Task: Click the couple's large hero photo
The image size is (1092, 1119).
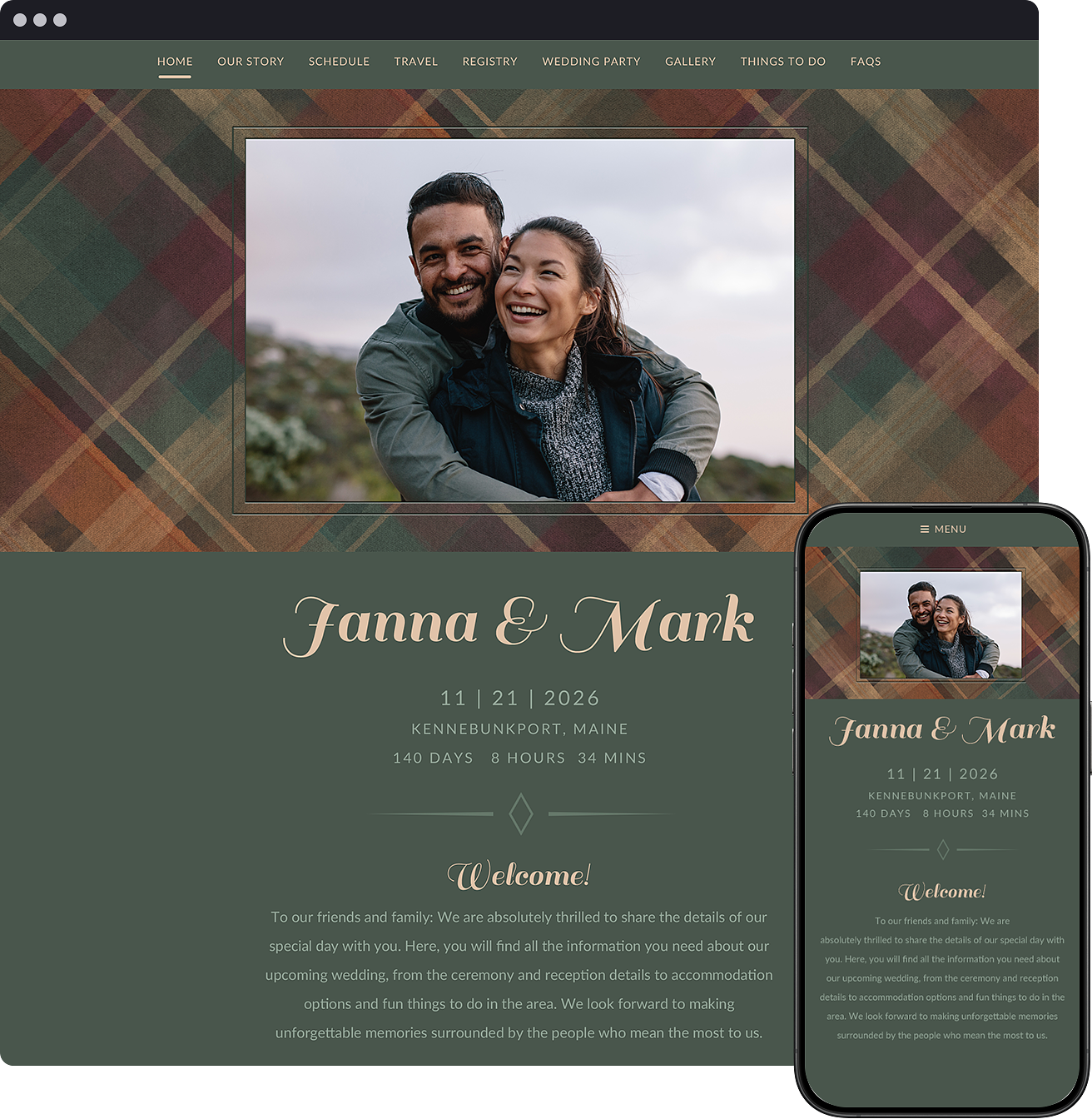Action: click(520, 321)
